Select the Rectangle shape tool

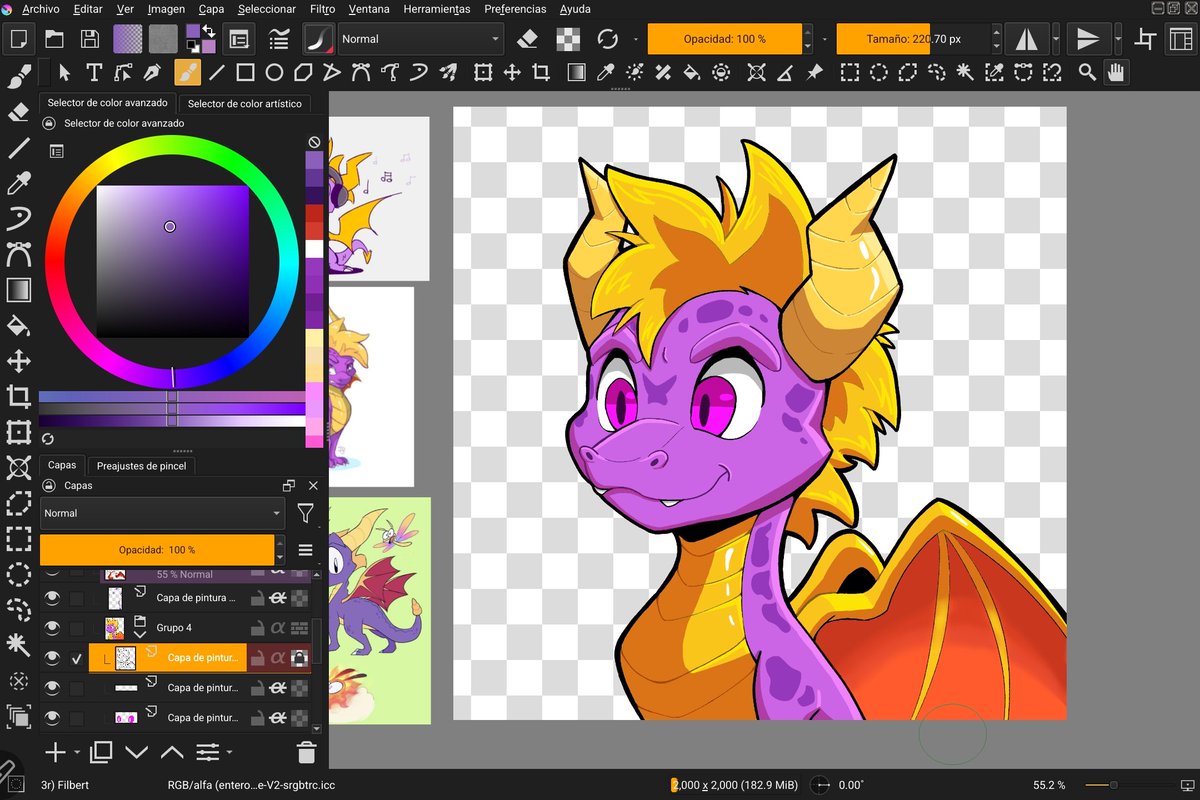244,72
